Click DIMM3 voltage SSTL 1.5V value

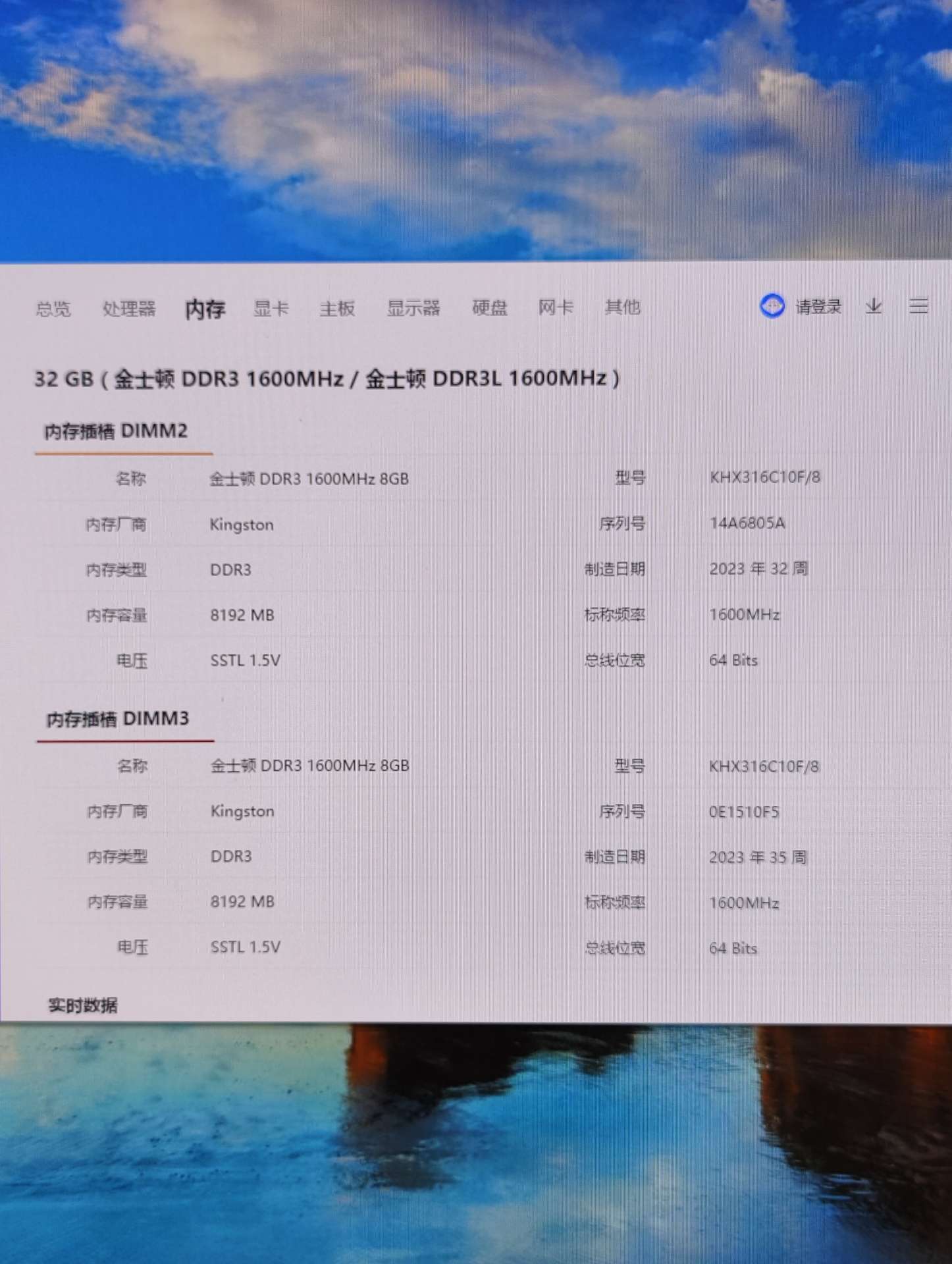point(246,947)
